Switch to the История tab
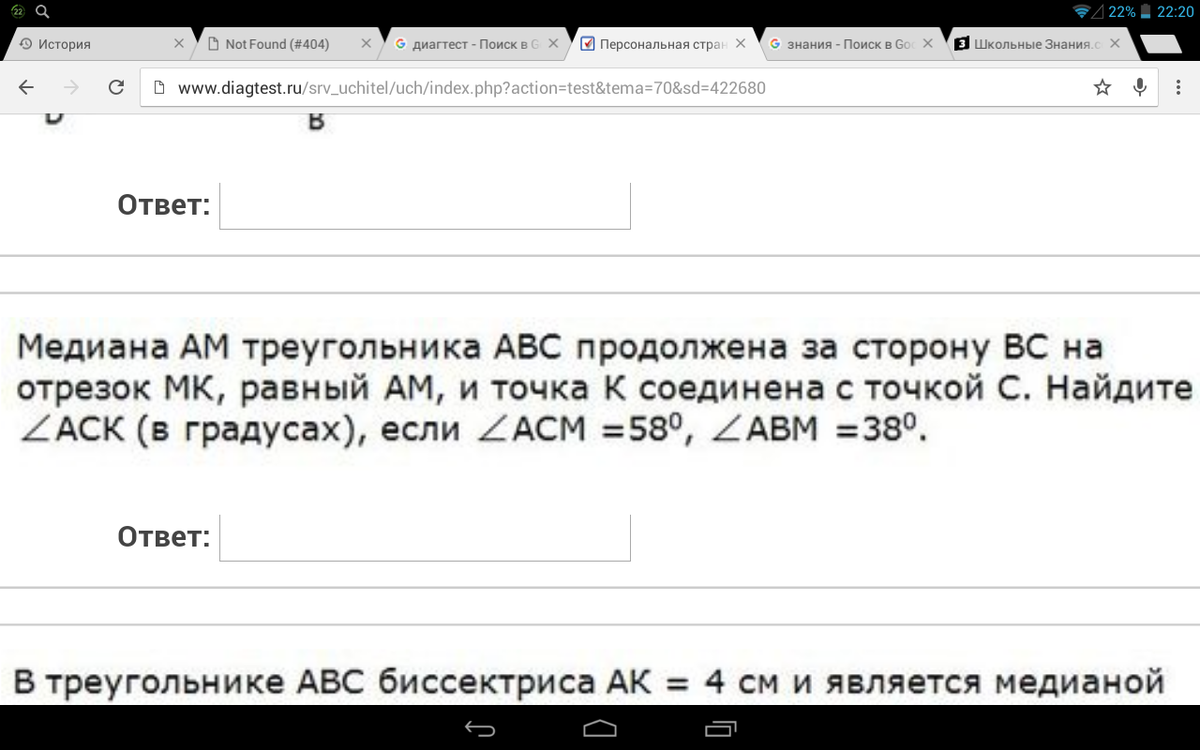 pyautogui.click(x=90, y=44)
